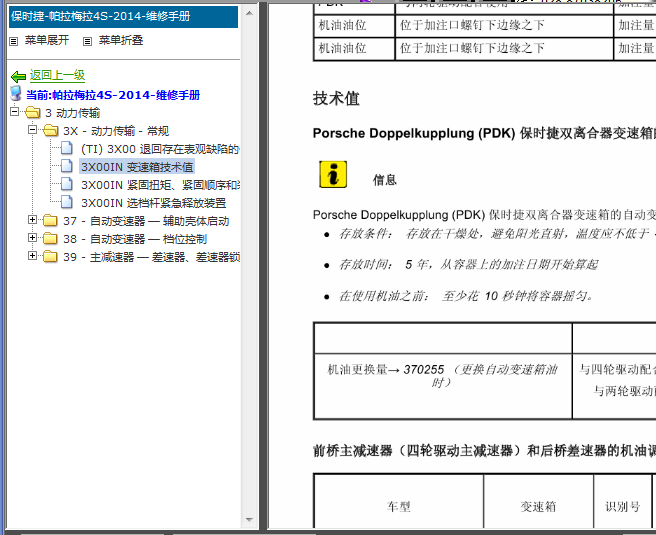Click the 在使用机油之前 bullet text
656x535 pixels.
click(466, 296)
